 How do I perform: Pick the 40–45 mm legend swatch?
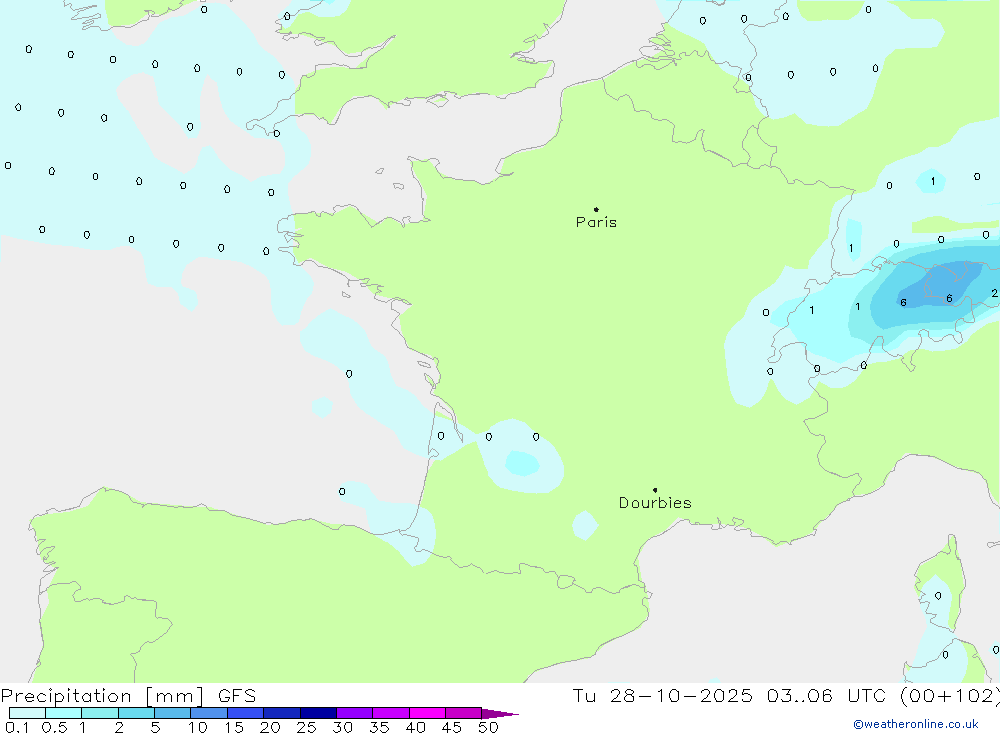[x=427, y=713]
